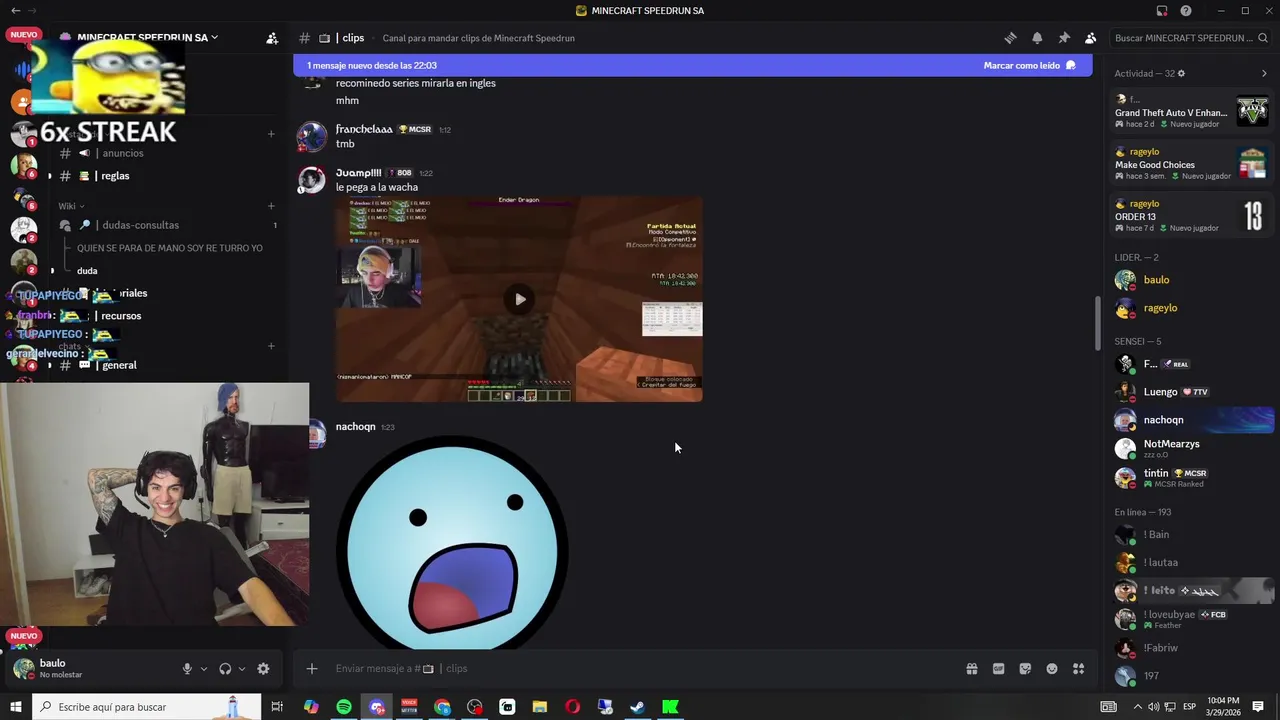Open notification settings bell icon
Viewport: 1280px width, 720px height.
pos(1037,38)
